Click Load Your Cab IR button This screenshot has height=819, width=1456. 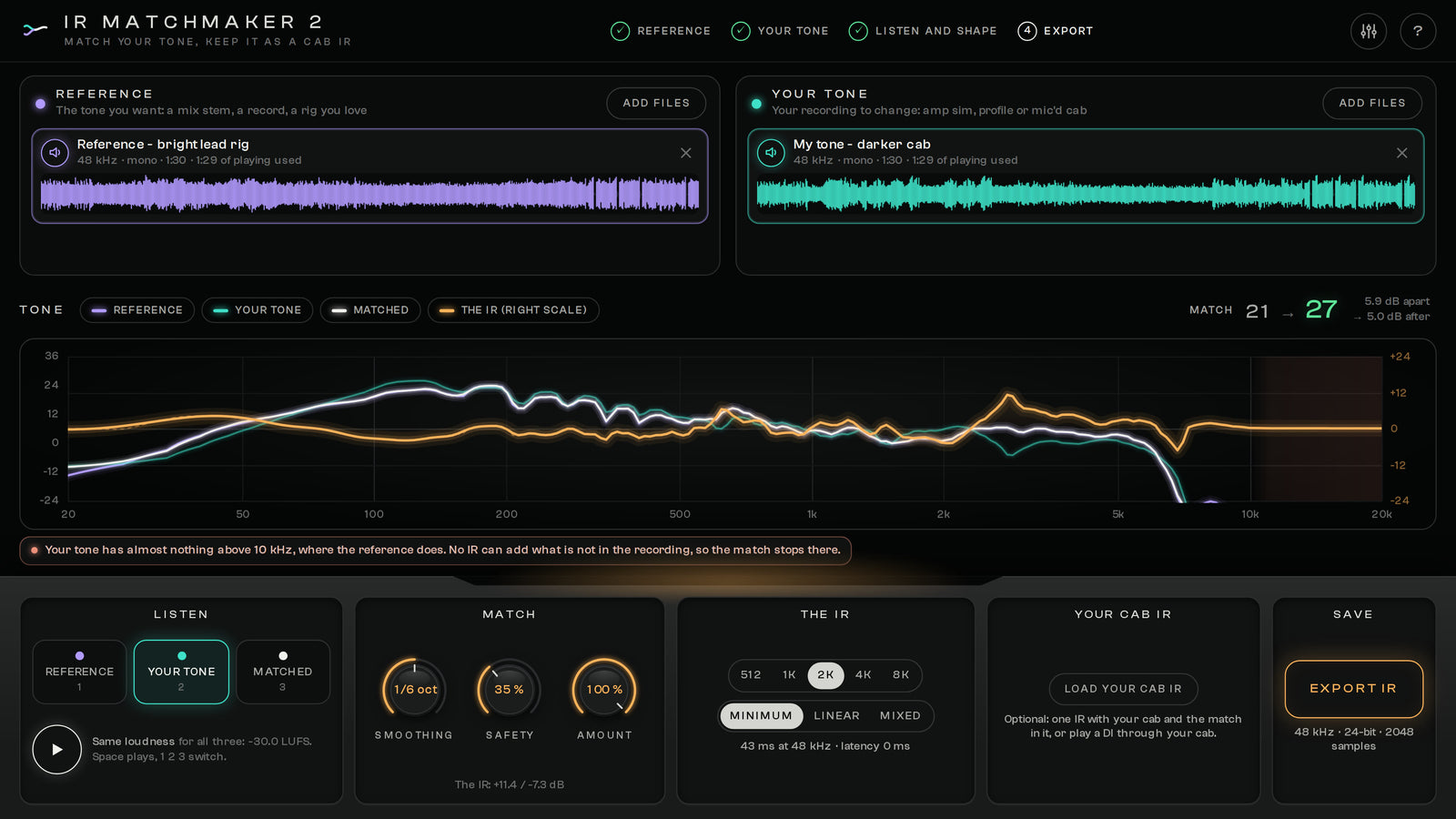pyautogui.click(x=1123, y=689)
